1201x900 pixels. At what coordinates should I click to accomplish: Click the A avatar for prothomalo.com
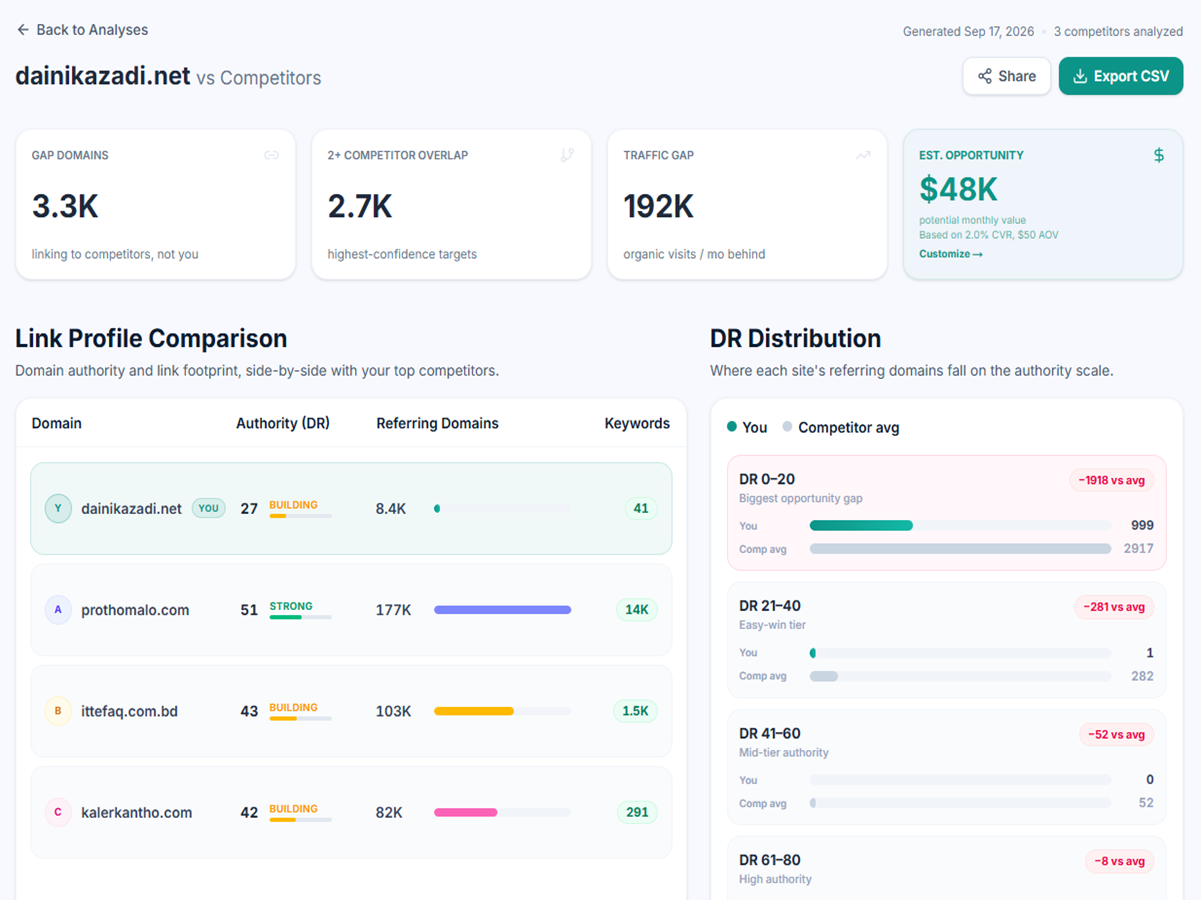[58, 610]
